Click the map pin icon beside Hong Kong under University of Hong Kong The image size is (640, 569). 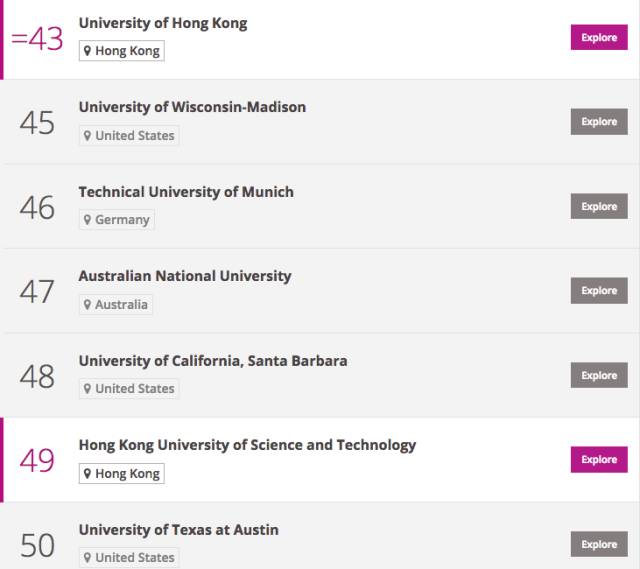click(x=87, y=51)
